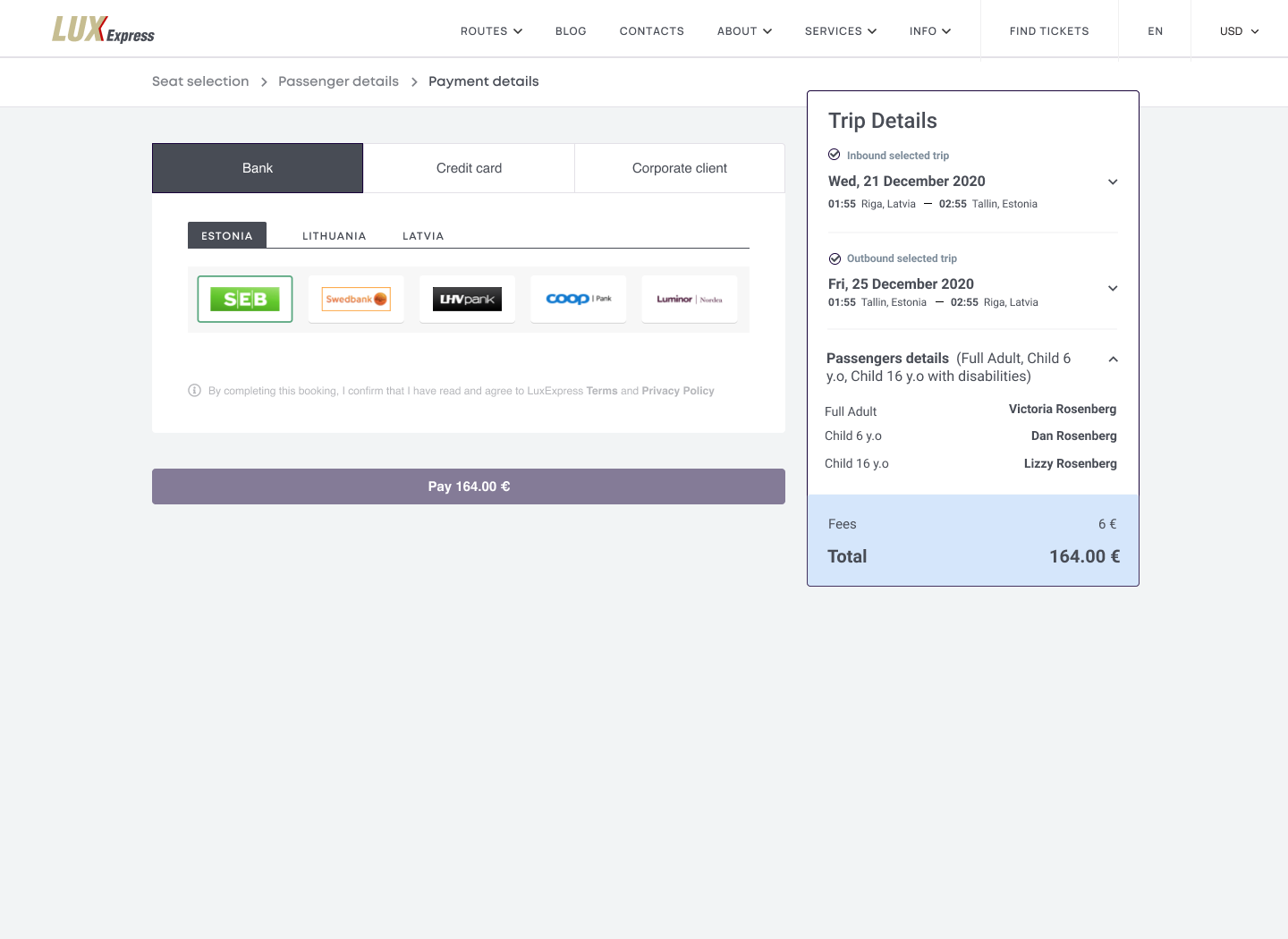Viewport: 1288px width, 939px height.
Task: Switch to Credit card payment tab
Action: point(469,168)
